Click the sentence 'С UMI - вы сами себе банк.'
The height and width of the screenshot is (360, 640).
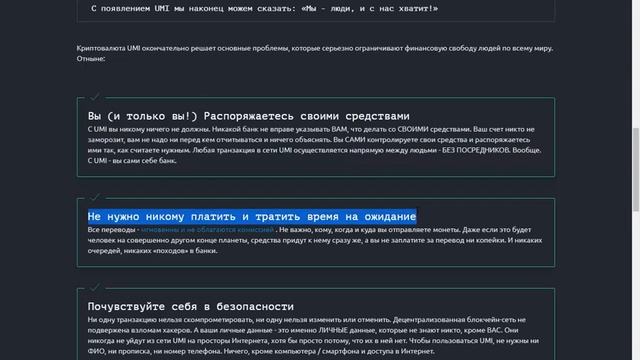click(x=132, y=161)
